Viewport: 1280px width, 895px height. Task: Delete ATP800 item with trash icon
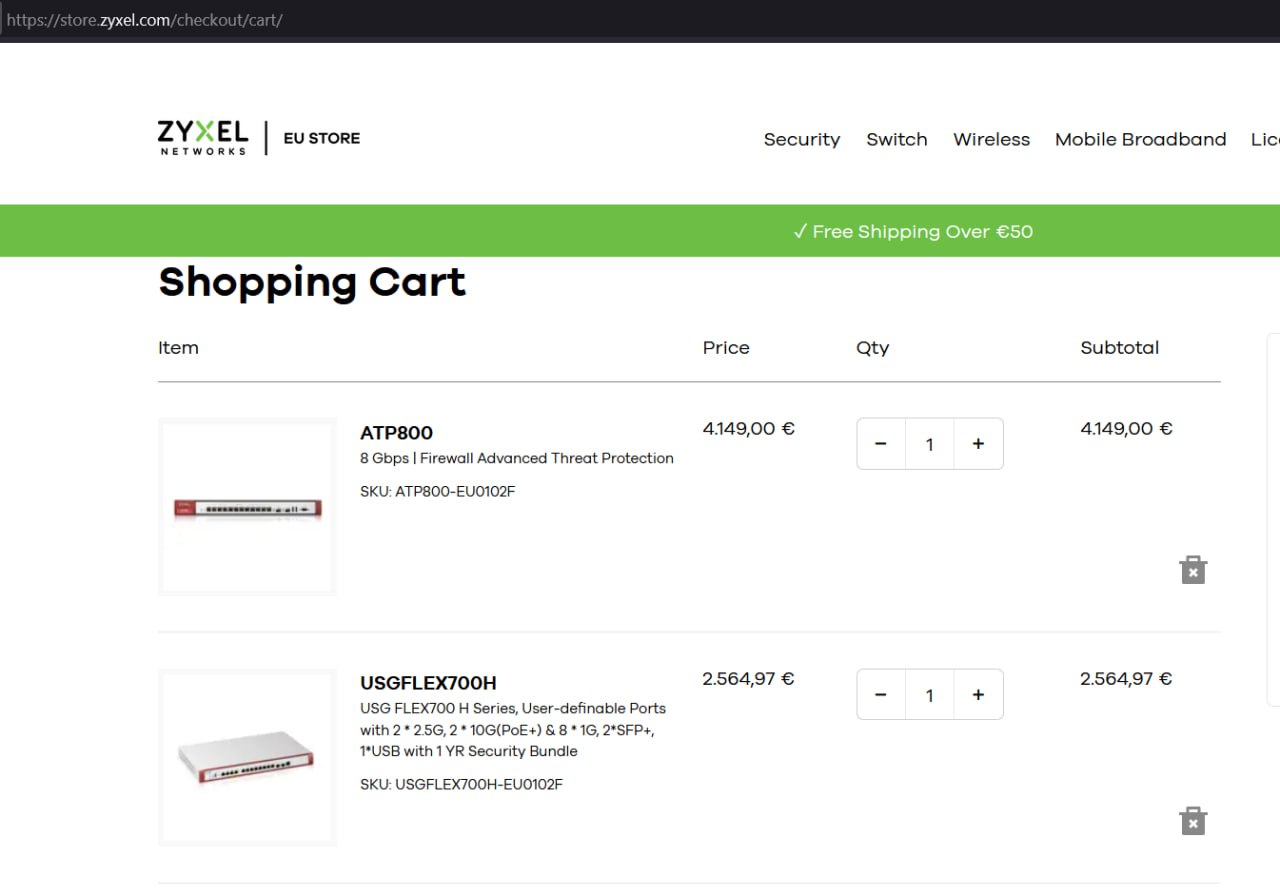click(x=1193, y=570)
